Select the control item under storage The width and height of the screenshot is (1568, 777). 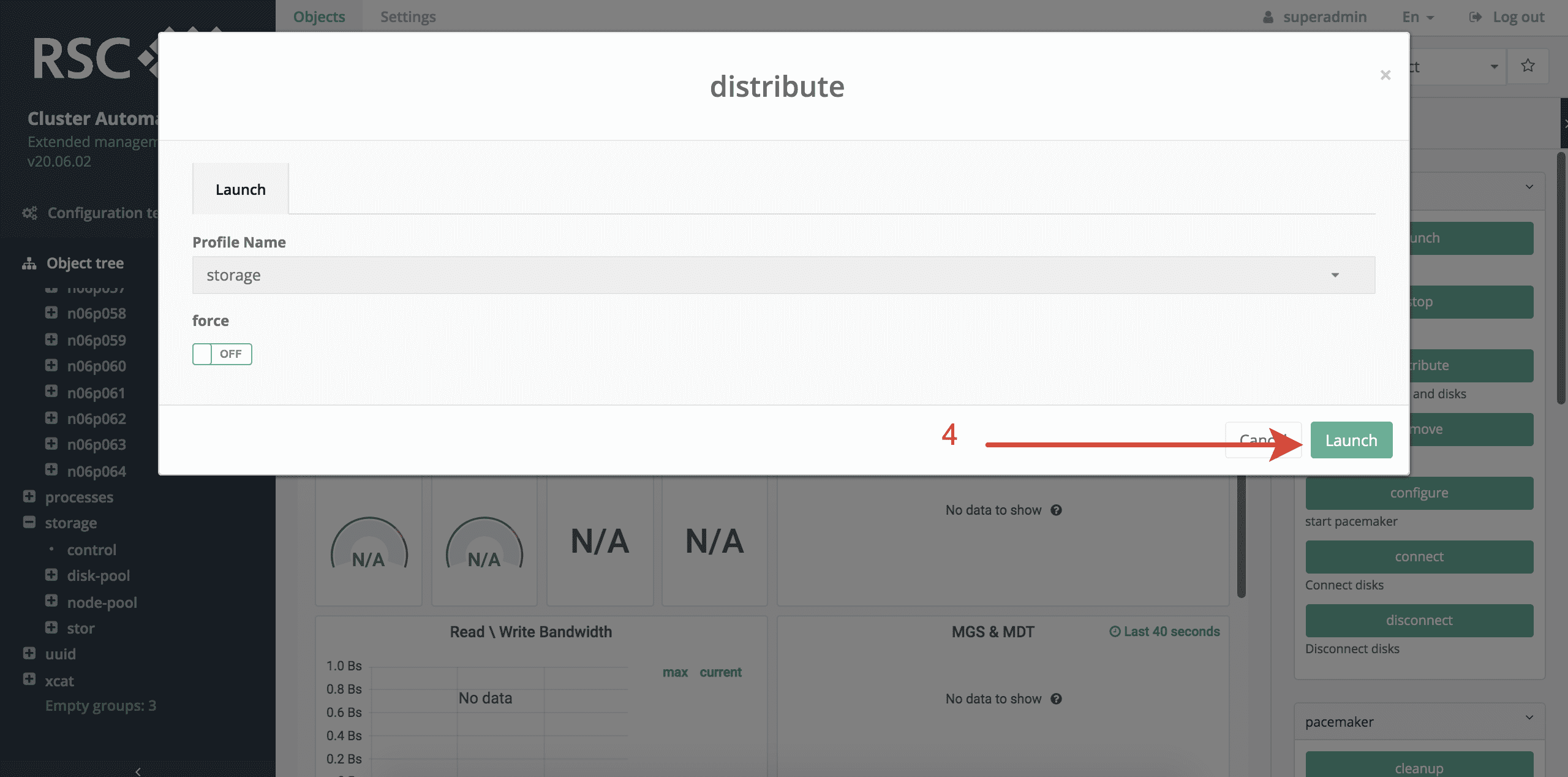point(91,550)
